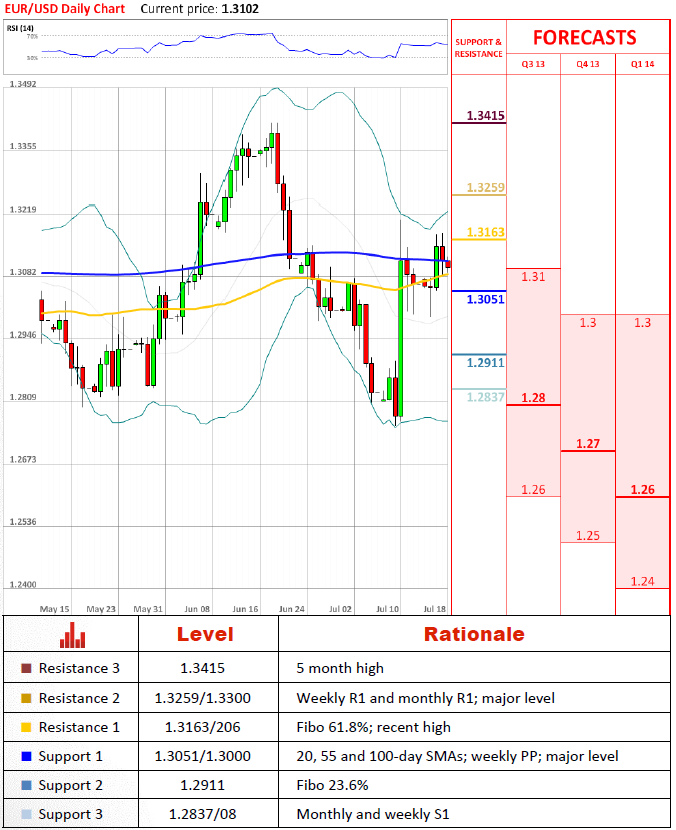676x830 pixels.
Task: Select the Q4 13 column header
Action: click(x=588, y=64)
